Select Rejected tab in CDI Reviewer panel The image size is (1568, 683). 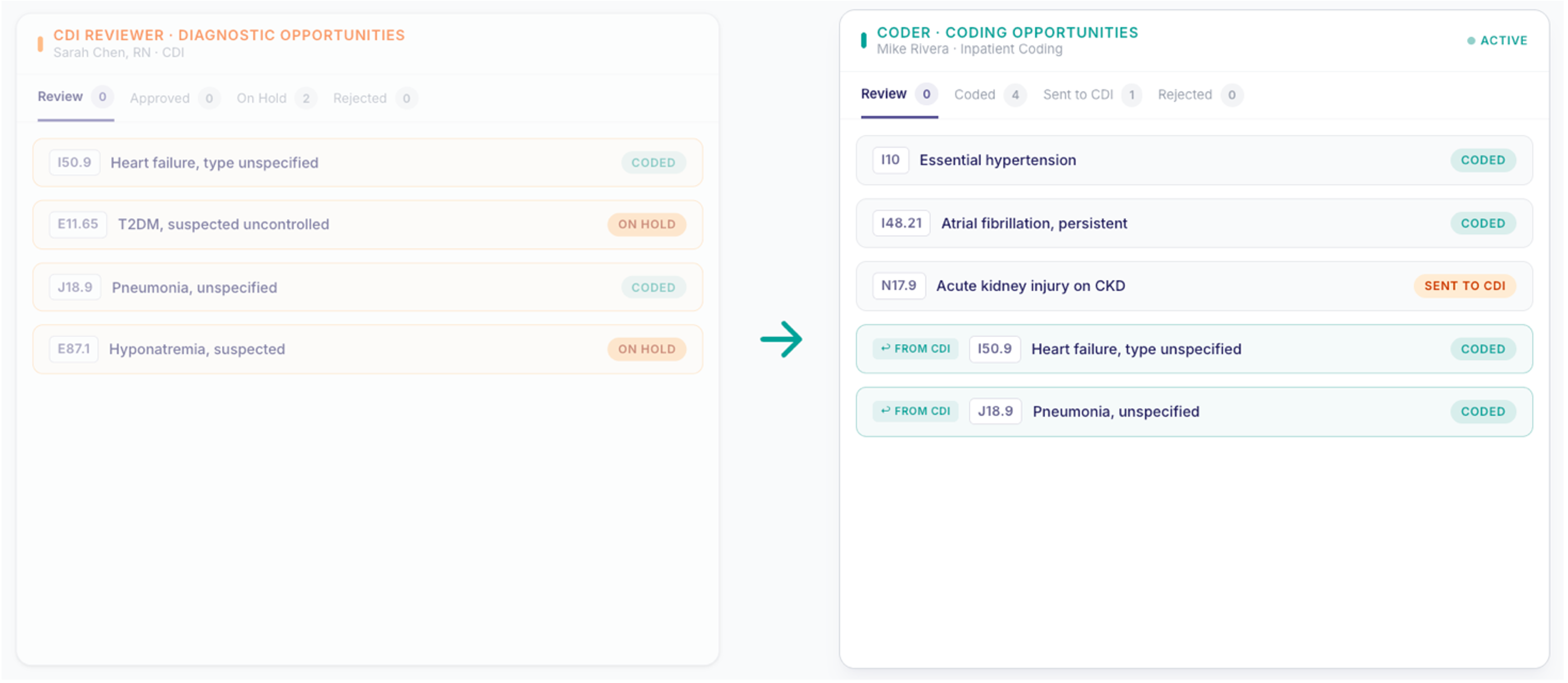(375, 98)
